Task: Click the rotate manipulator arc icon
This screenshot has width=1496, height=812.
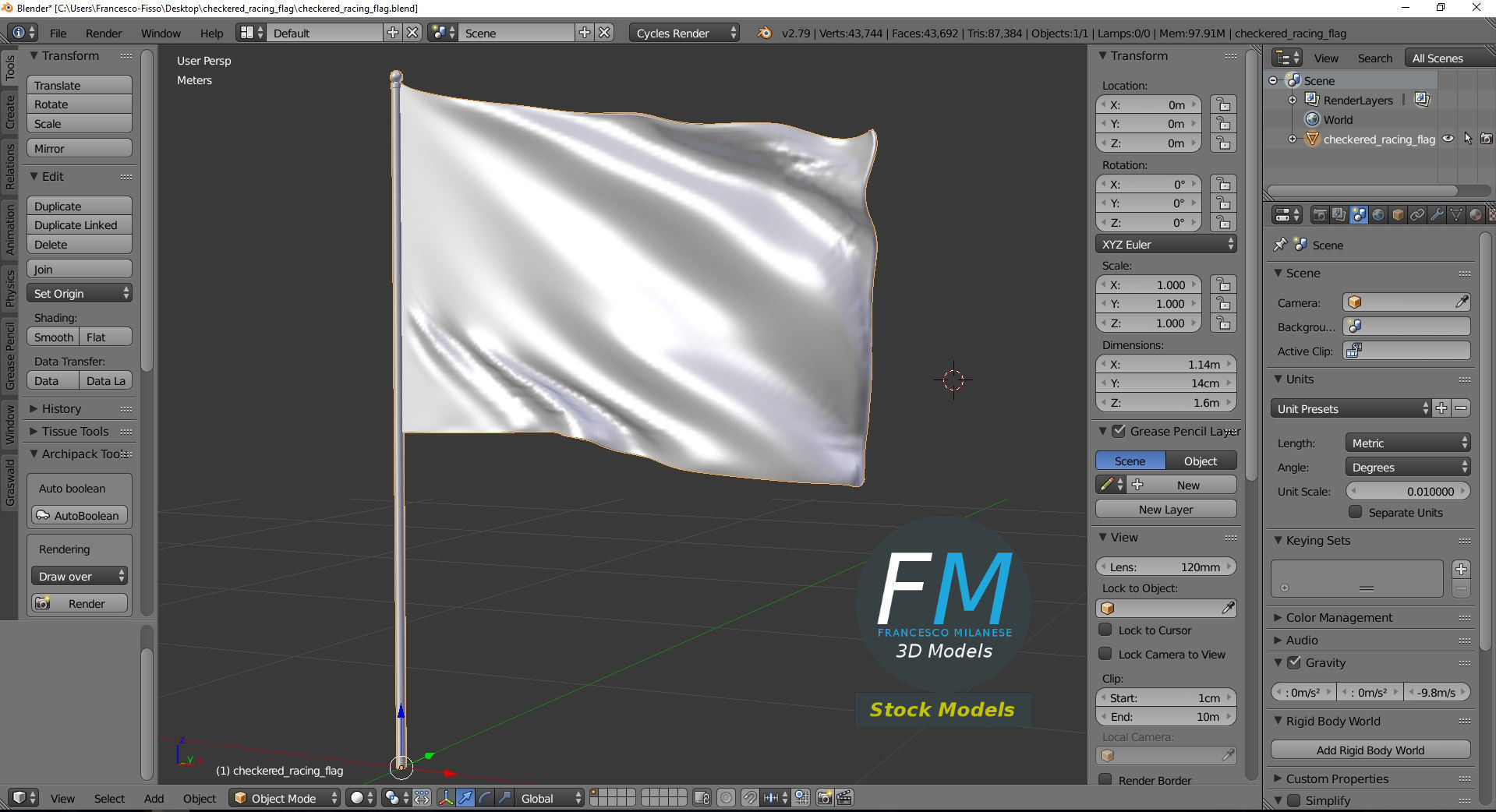Action: click(485, 798)
